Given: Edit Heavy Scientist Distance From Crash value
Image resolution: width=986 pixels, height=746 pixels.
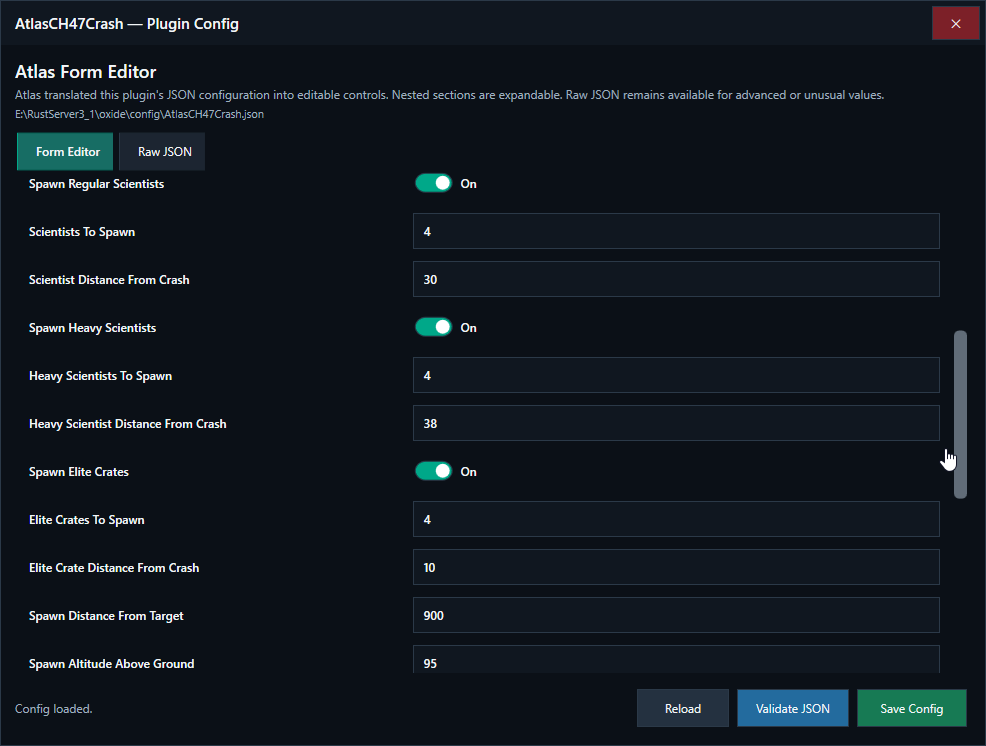Looking at the screenshot, I should pos(676,423).
